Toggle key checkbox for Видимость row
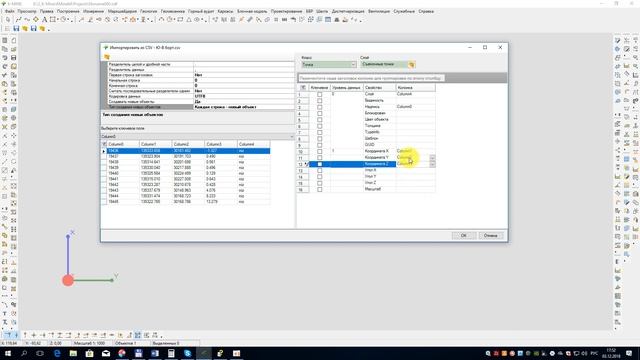This screenshot has height=360, width=640. pos(320,100)
